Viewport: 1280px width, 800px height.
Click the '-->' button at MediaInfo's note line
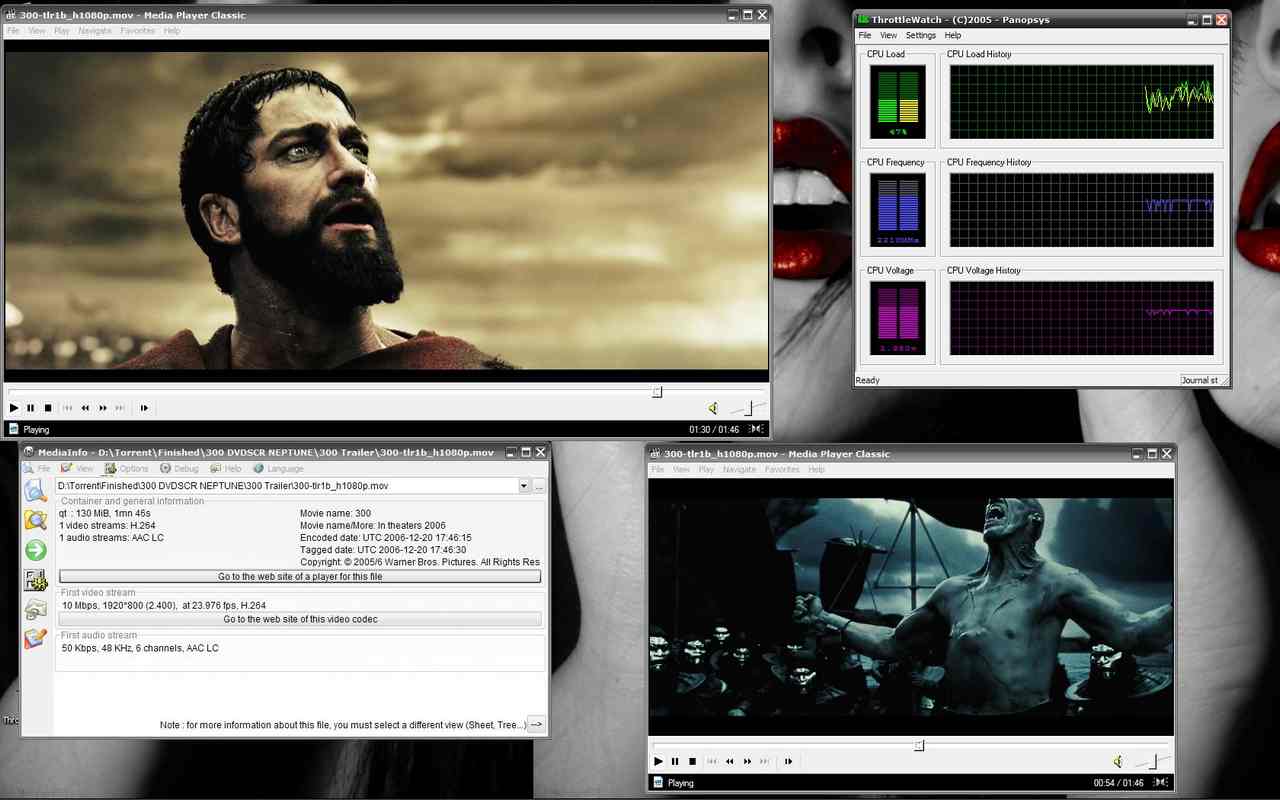537,725
